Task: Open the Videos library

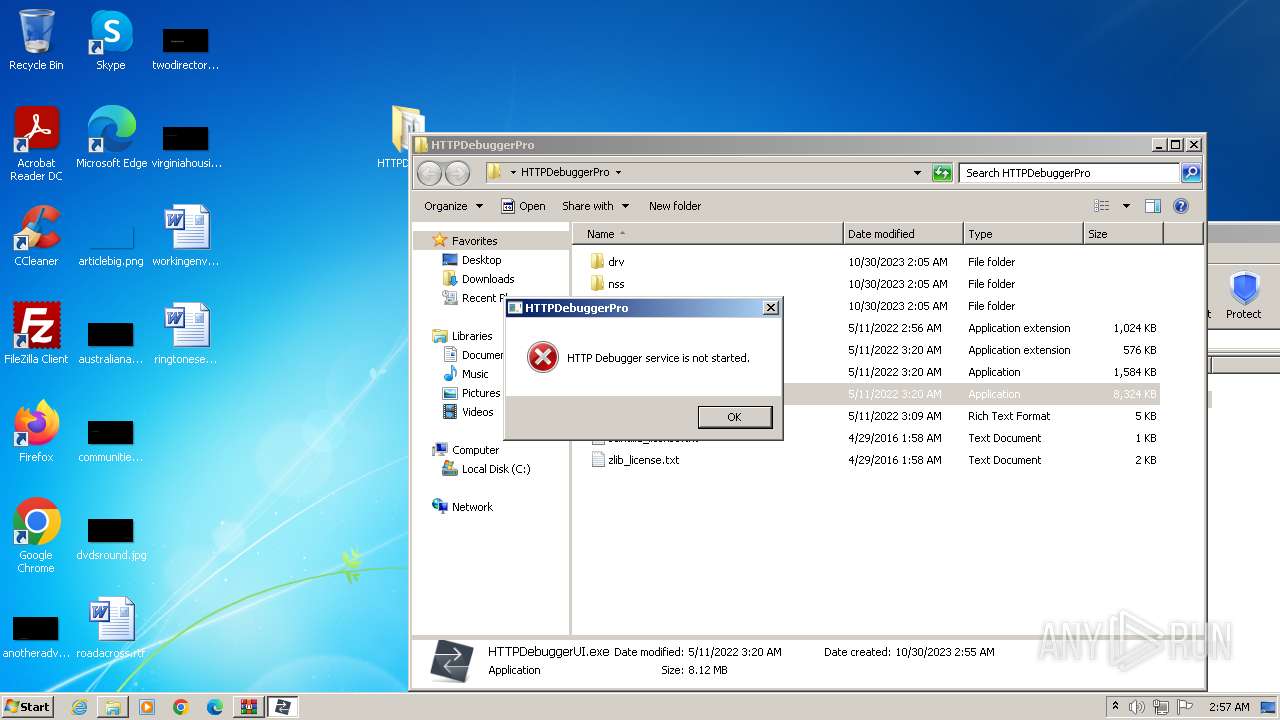Action: (x=477, y=412)
